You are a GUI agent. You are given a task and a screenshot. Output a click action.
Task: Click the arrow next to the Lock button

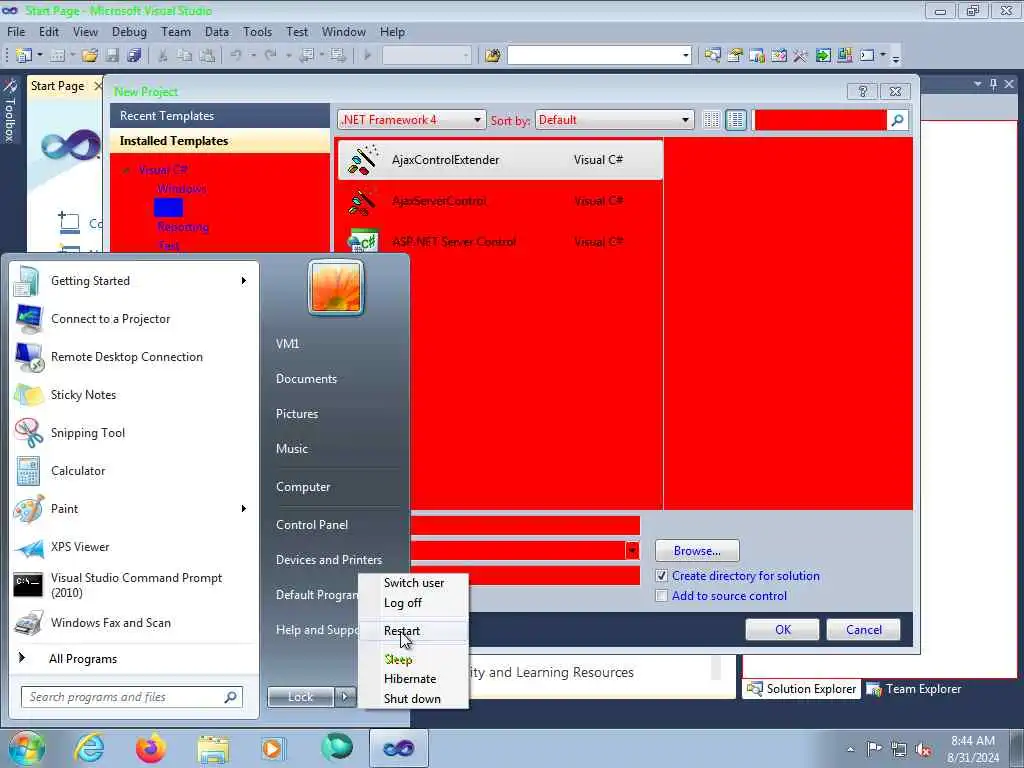pos(345,697)
